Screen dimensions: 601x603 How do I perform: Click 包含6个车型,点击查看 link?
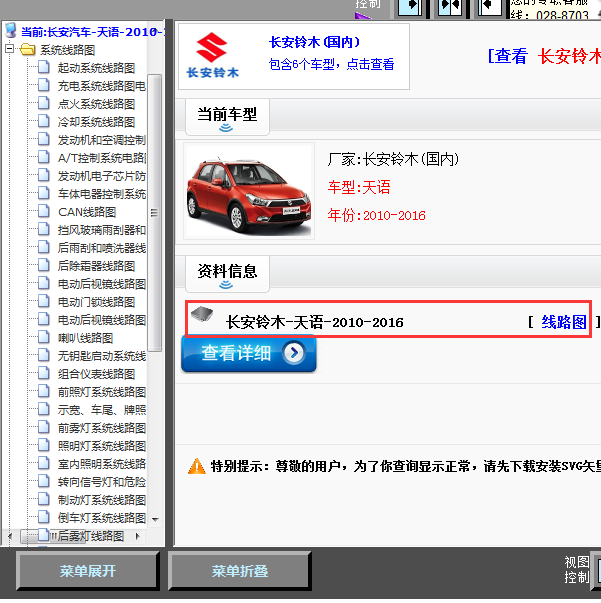click(x=331, y=64)
